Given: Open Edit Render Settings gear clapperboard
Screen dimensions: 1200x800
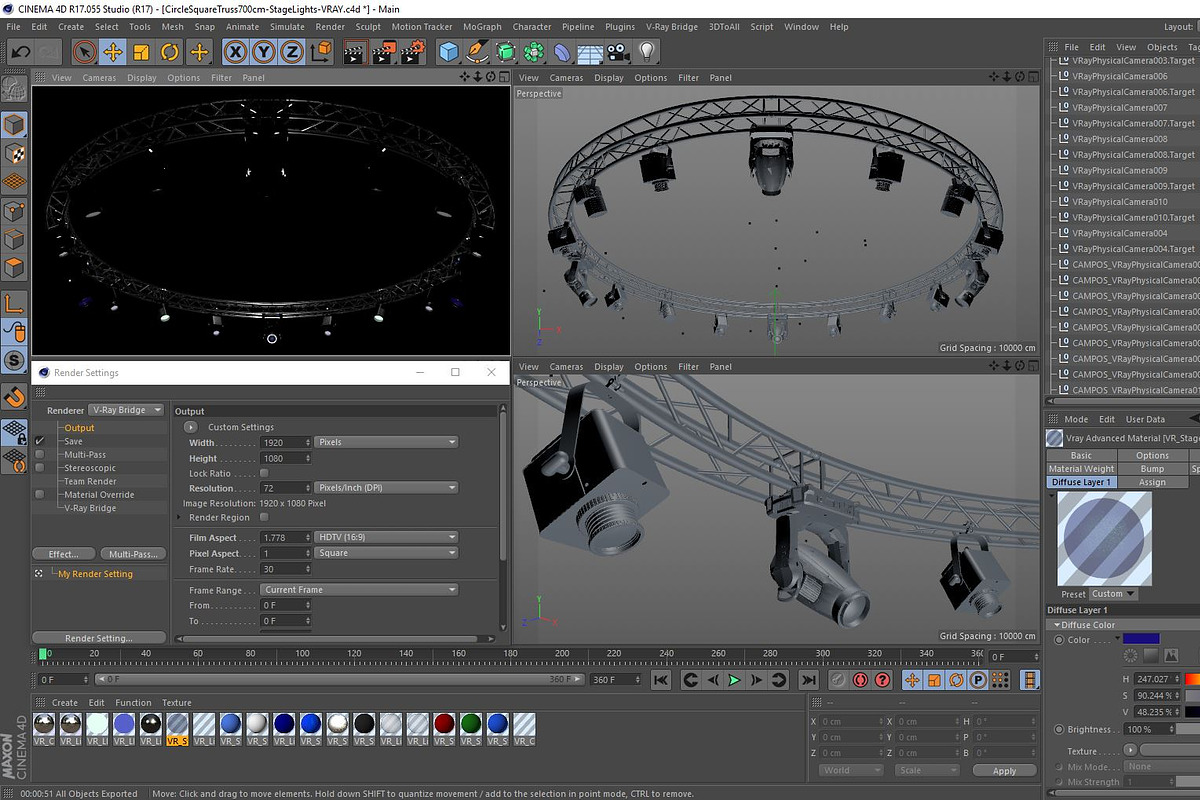Looking at the screenshot, I should point(413,51).
